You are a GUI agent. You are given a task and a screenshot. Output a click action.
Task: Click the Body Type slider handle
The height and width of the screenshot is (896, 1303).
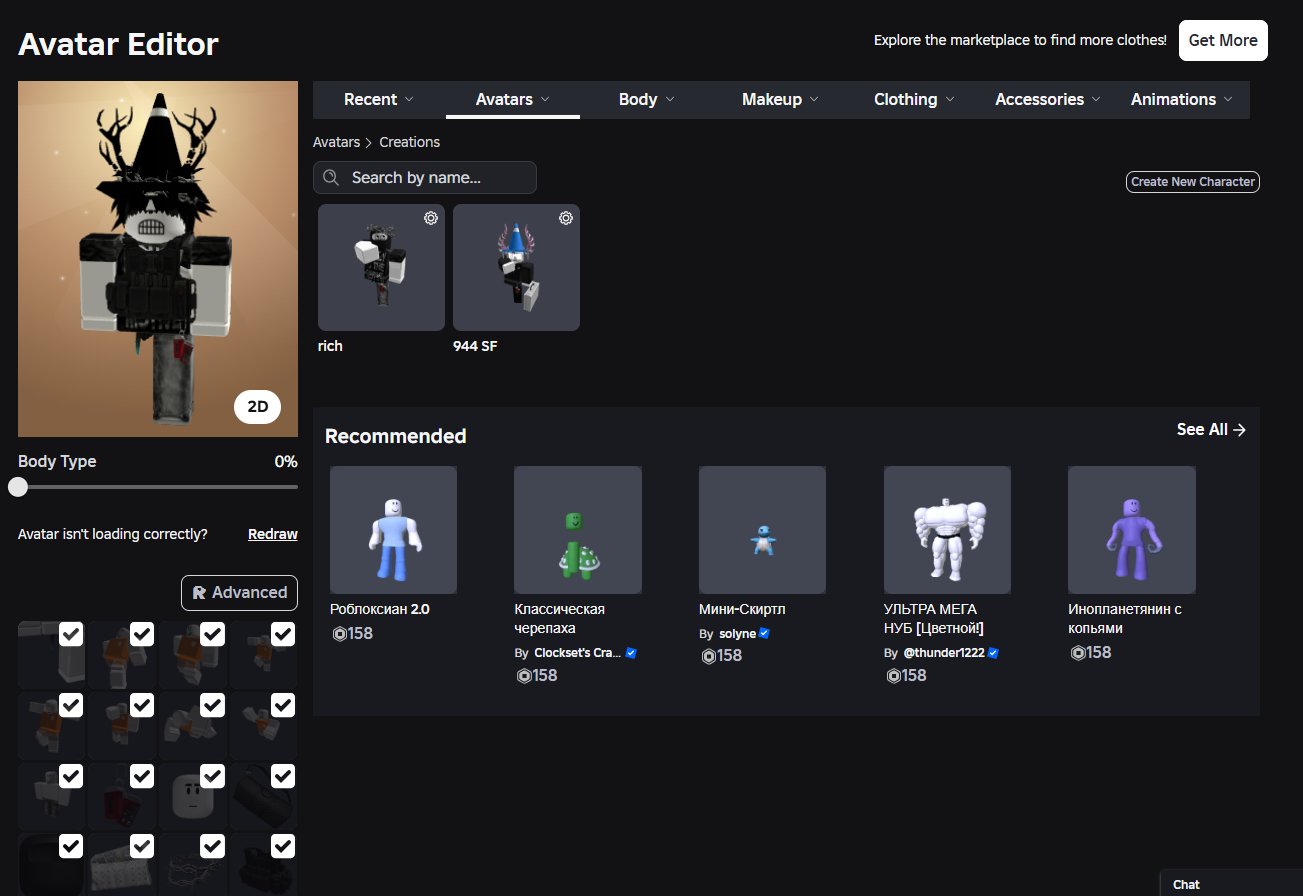pyautogui.click(x=18, y=487)
